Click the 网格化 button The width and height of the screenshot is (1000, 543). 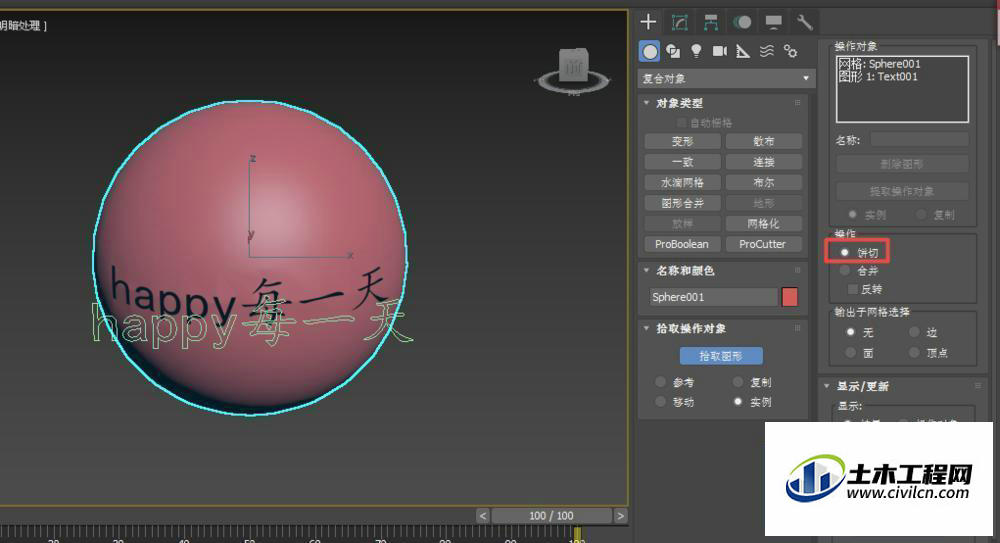[763, 223]
